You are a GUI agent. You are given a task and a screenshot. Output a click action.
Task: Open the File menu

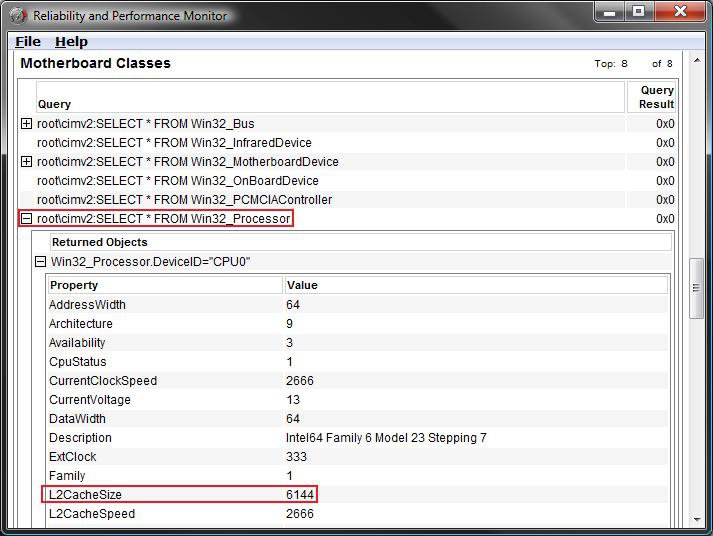point(28,41)
